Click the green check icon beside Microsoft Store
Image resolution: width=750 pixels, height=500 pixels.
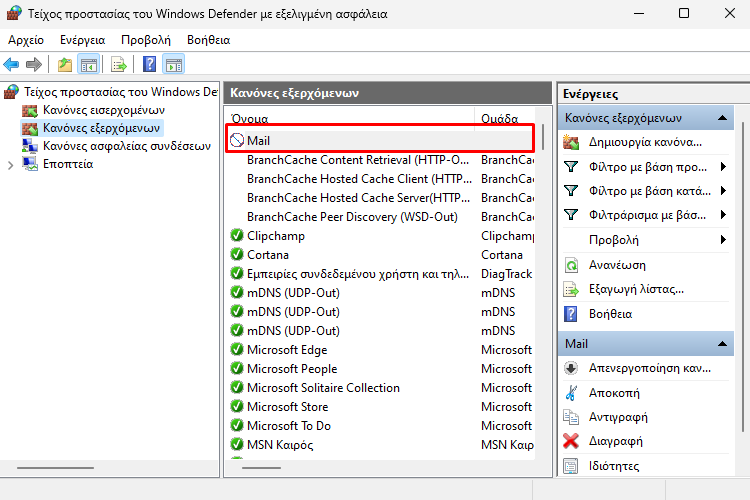pos(237,406)
